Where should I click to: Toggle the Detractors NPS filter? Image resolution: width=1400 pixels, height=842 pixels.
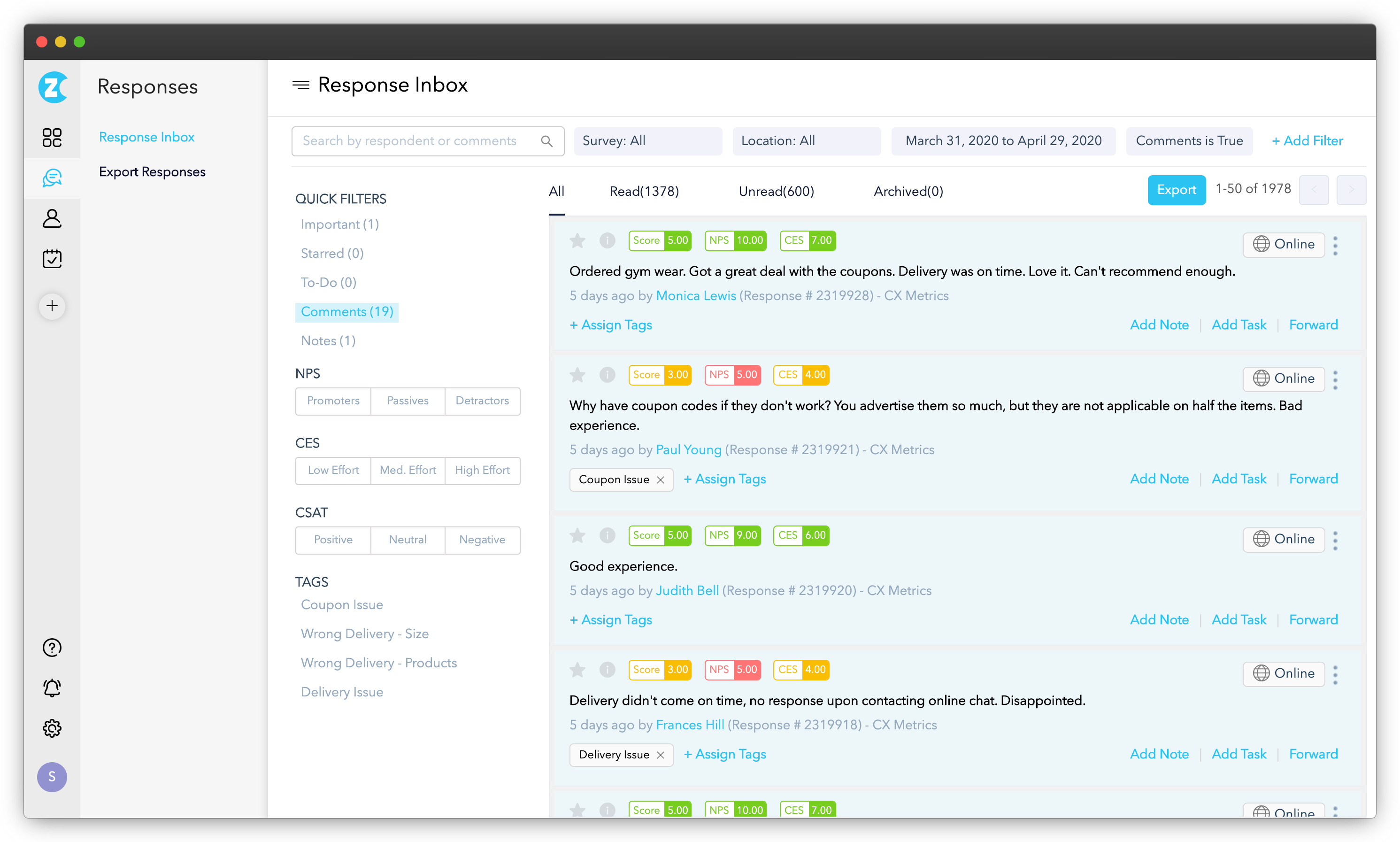482,401
